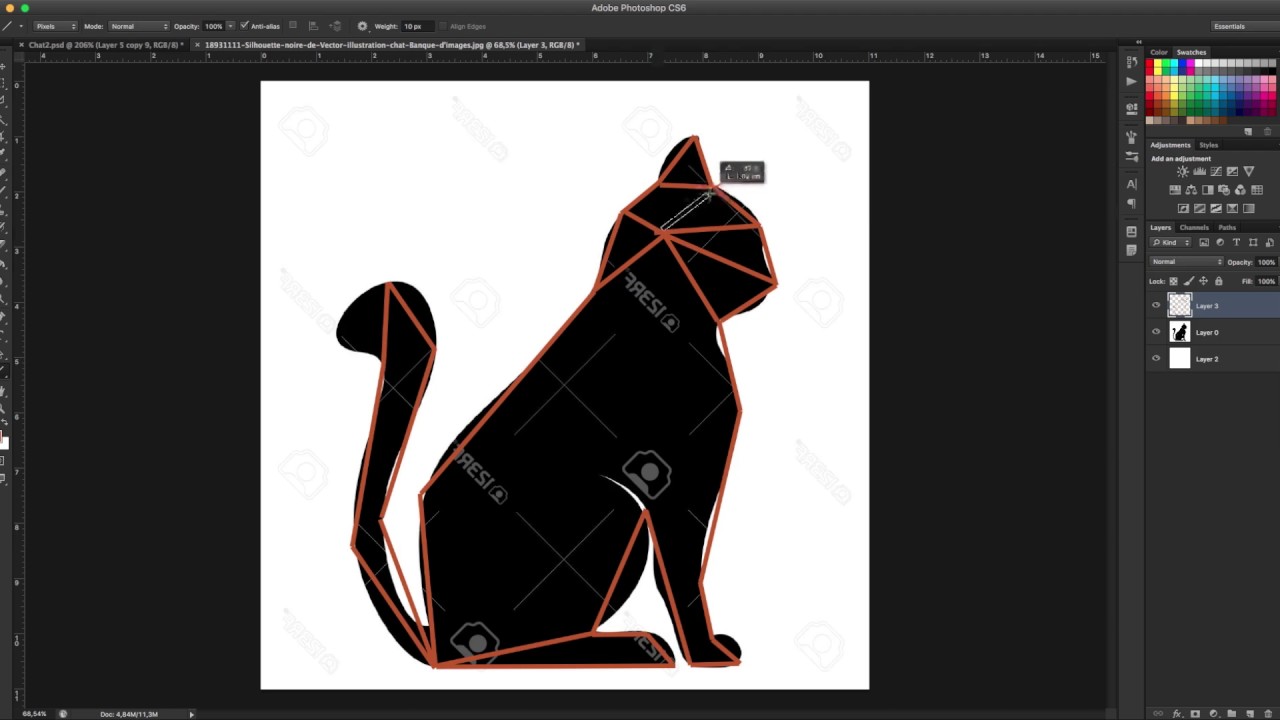
Task: Open the Paragraph panel icon
Action: click(x=1131, y=204)
